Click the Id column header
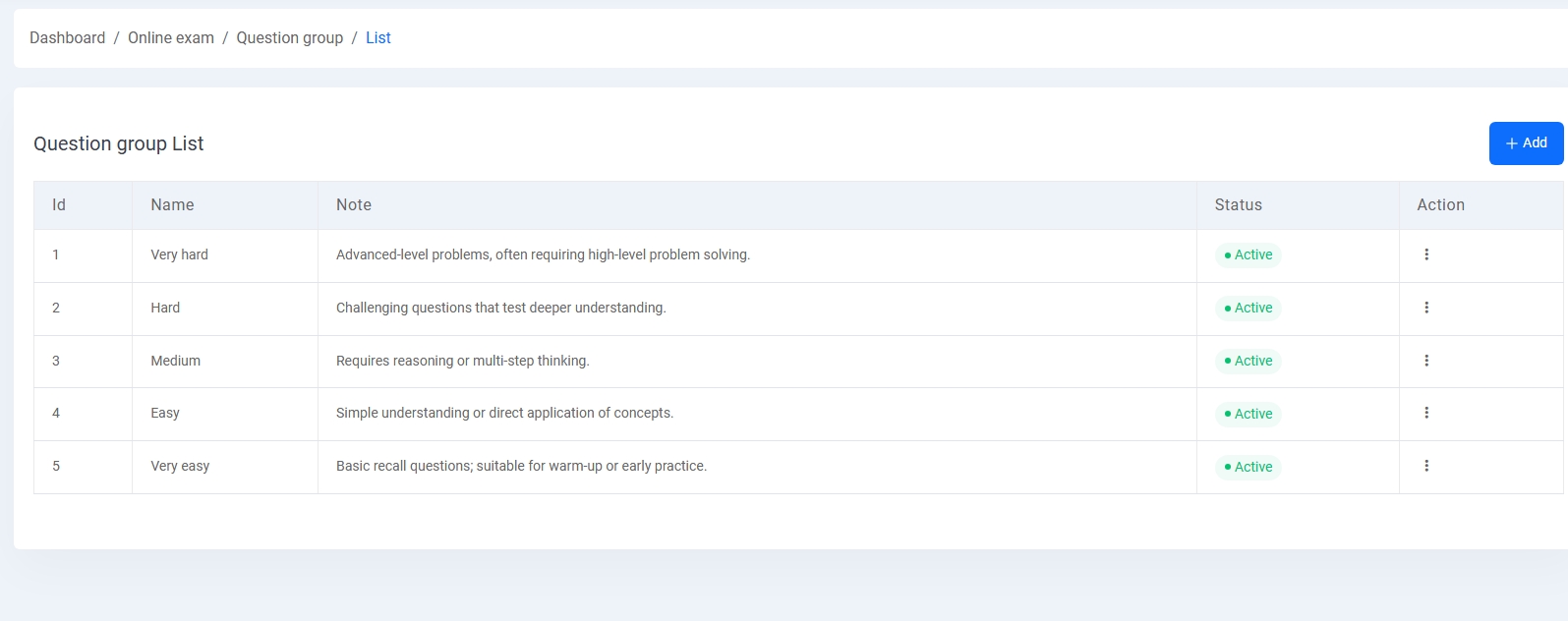 pos(59,205)
